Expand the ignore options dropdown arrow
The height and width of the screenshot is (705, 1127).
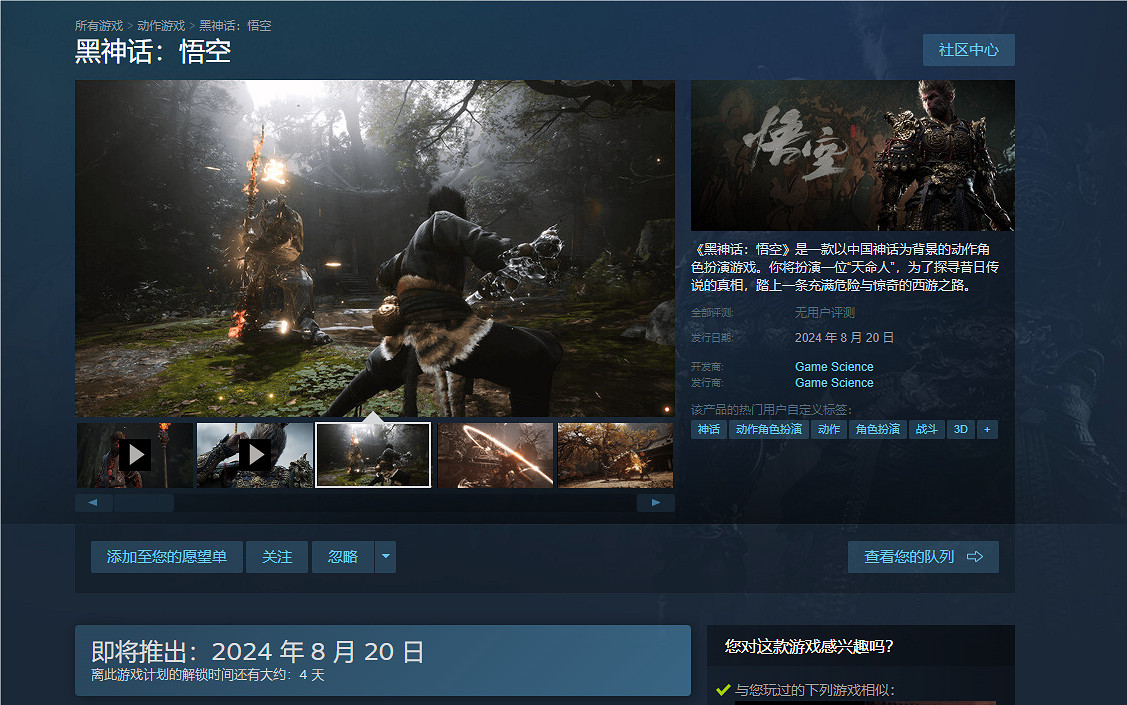[x=385, y=557]
